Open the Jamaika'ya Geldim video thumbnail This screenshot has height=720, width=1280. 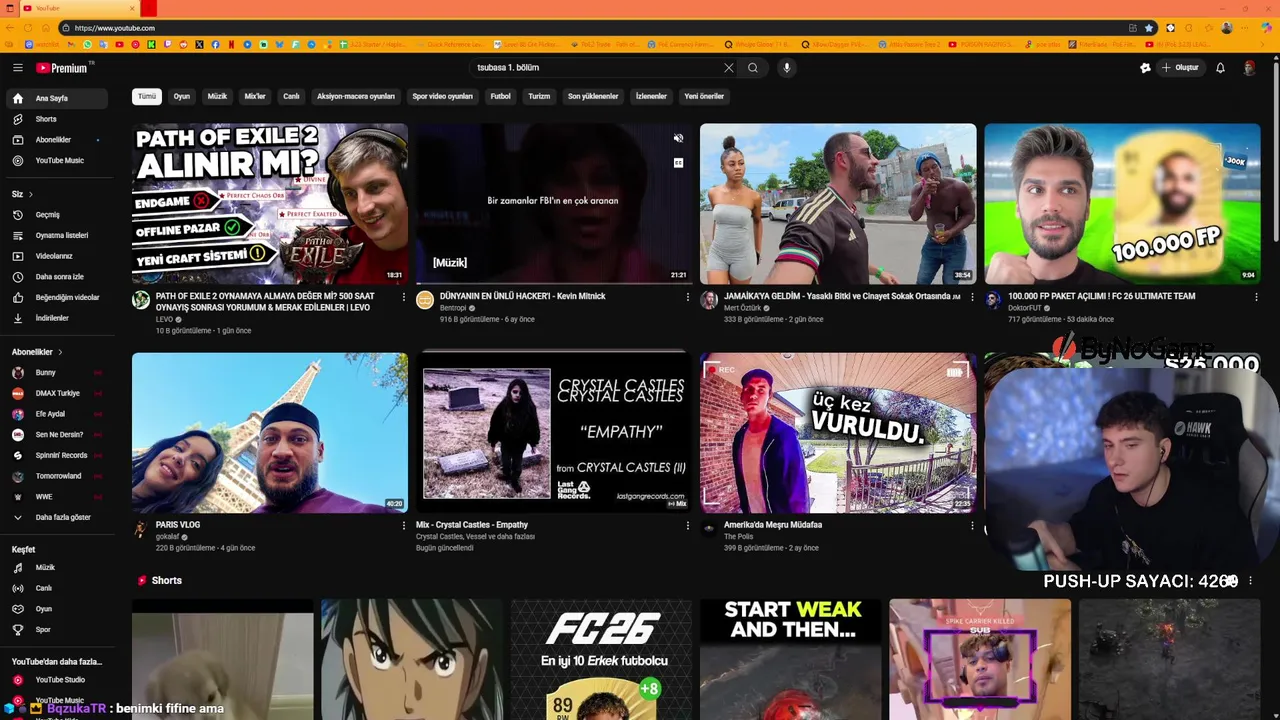coord(838,204)
